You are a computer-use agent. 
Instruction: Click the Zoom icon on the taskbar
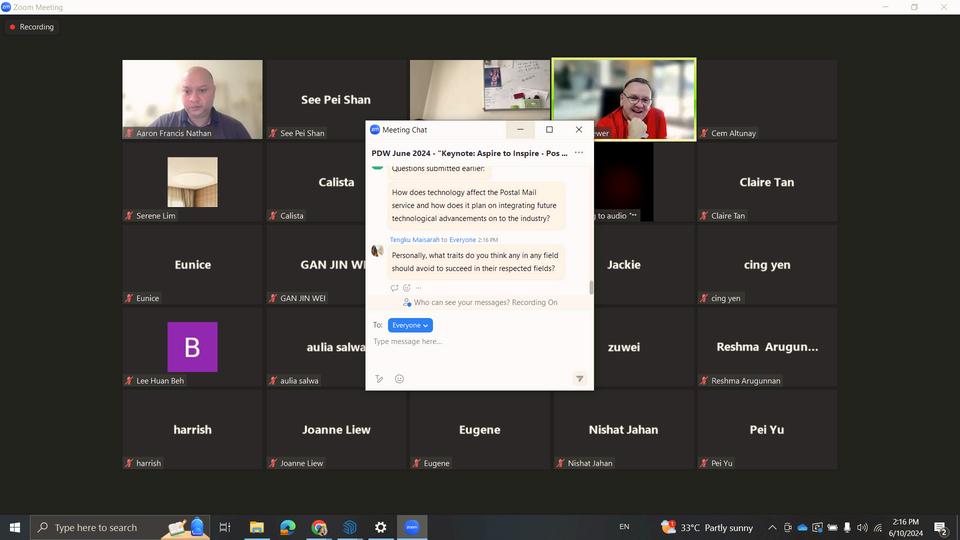click(x=412, y=527)
